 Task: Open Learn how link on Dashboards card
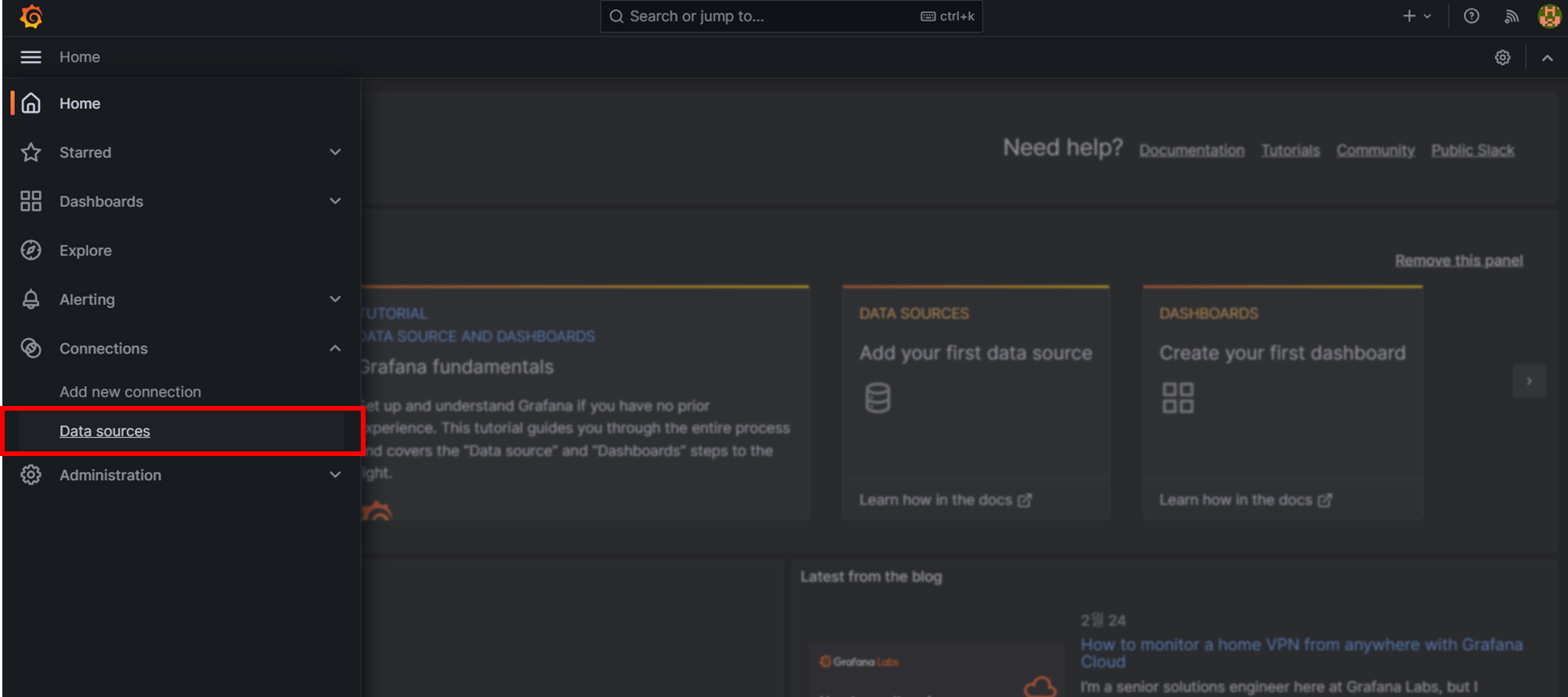point(1245,500)
